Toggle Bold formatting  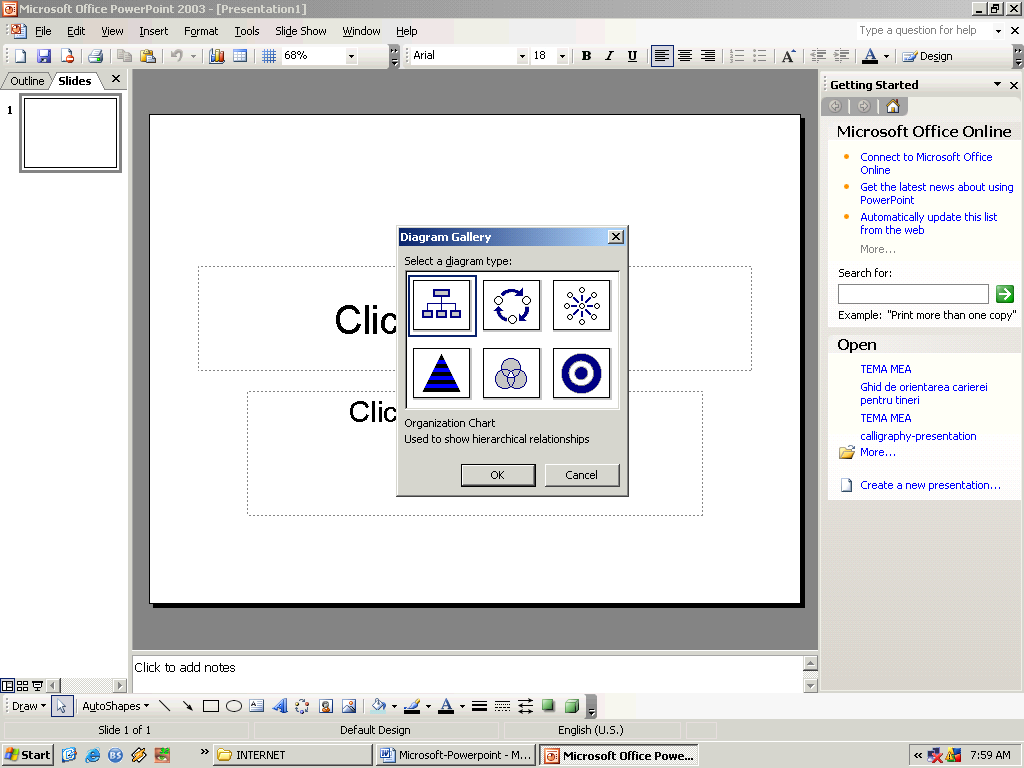(x=586, y=56)
